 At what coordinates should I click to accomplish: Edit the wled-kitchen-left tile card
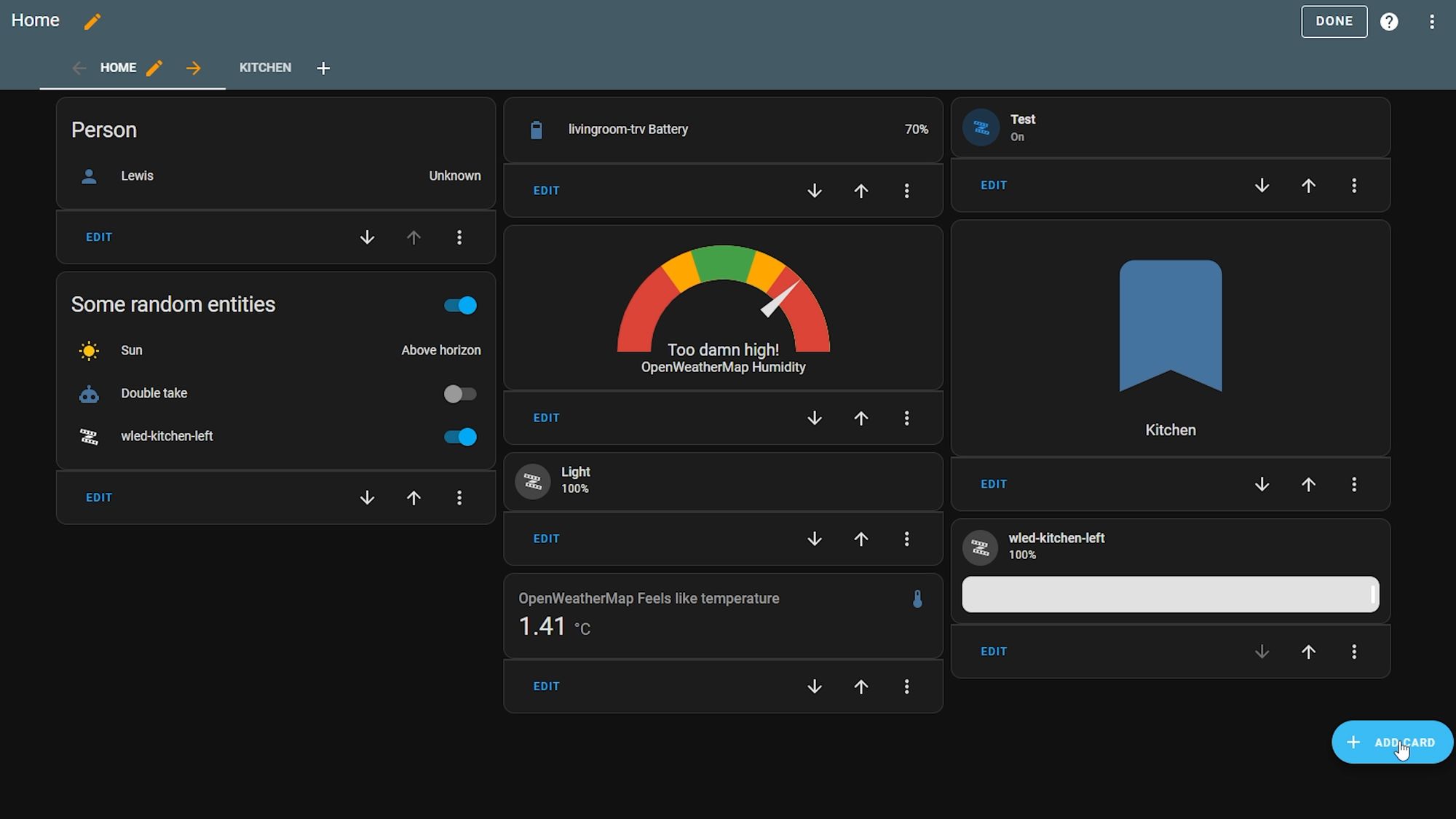click(x=994, y=652)
